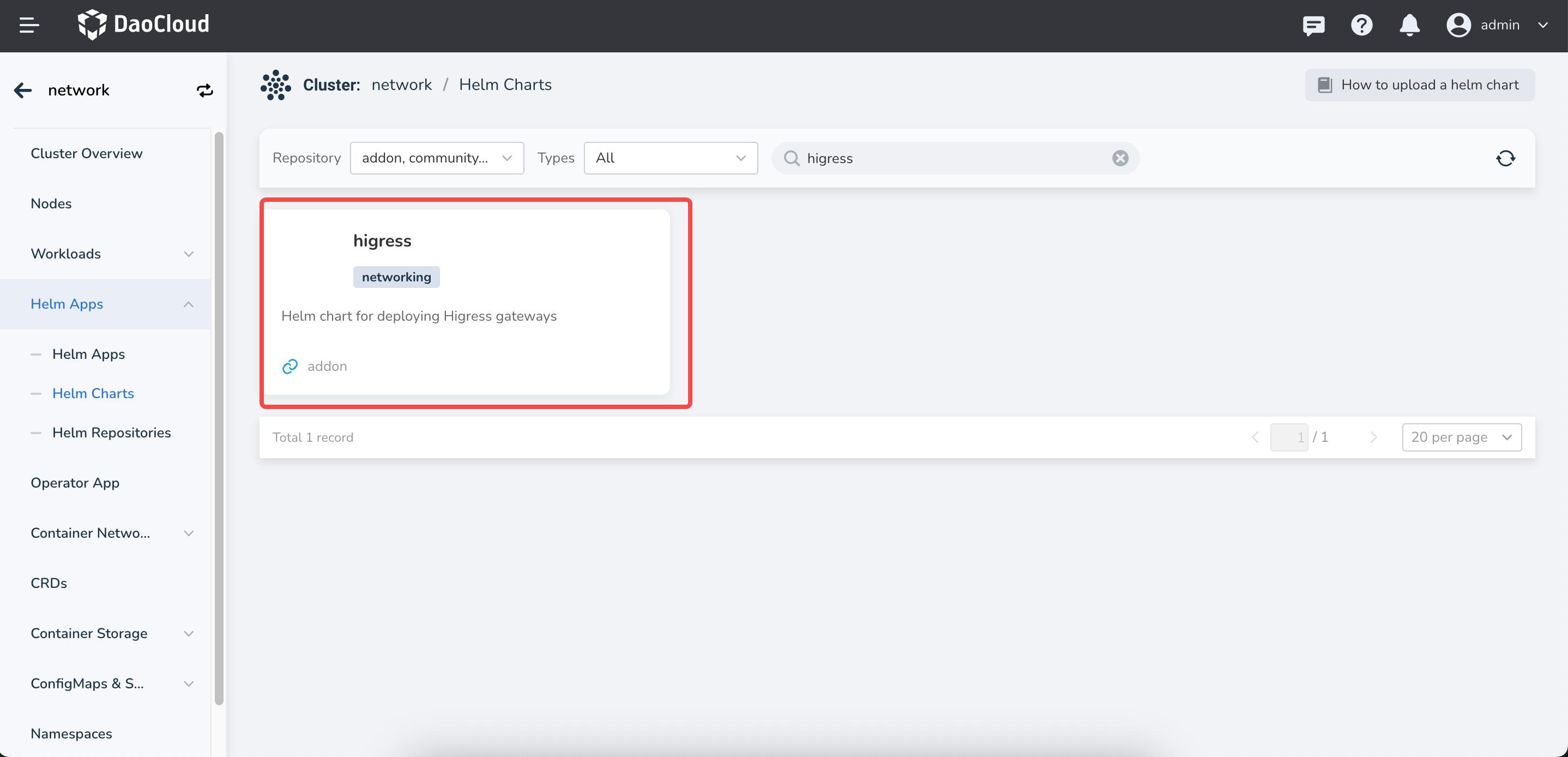Click the hamburger menu icon
The height and width of the screenshot is (757, 1568).
[x=28, y=25]
